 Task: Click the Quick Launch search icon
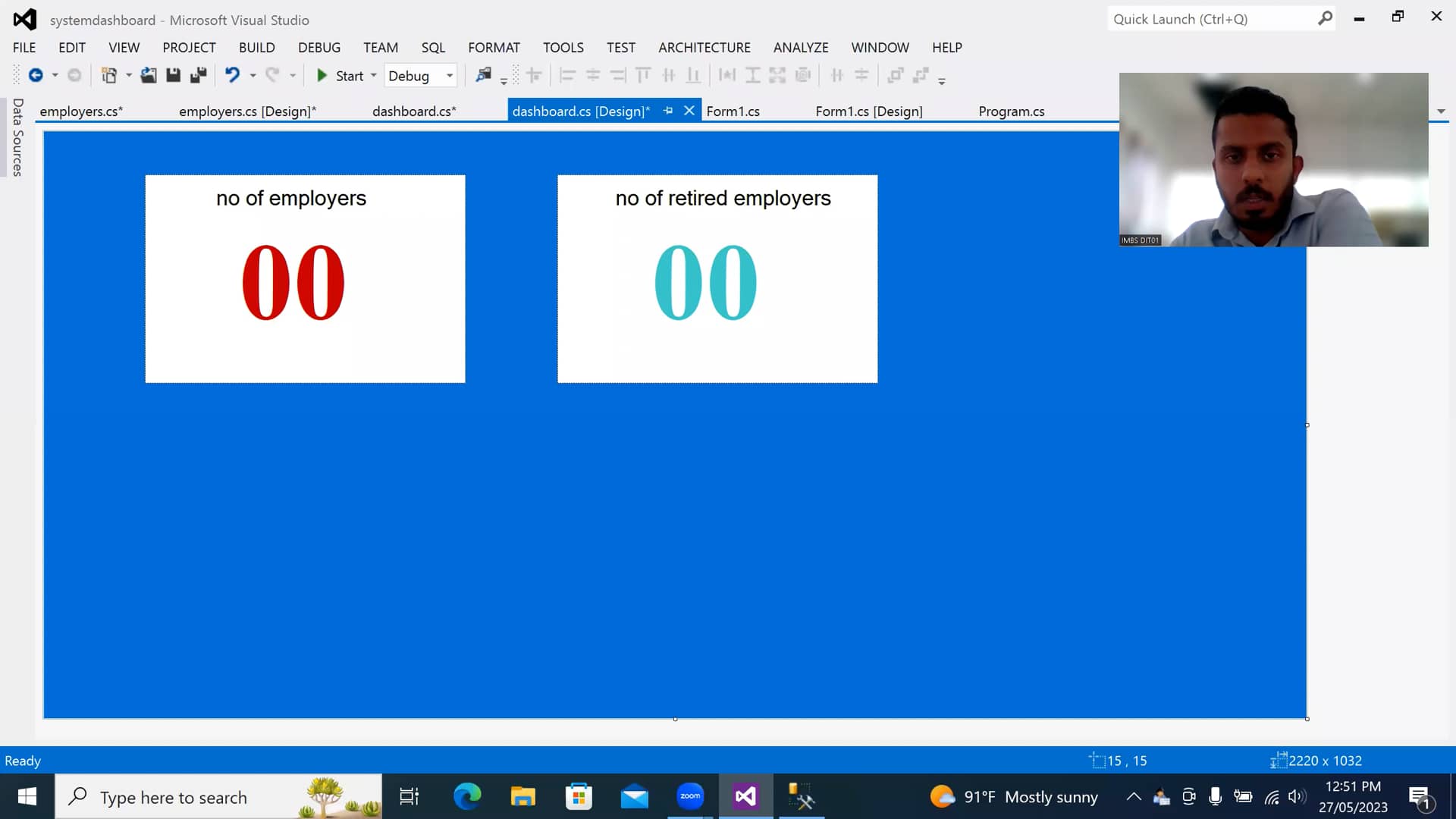(1325, 19)
